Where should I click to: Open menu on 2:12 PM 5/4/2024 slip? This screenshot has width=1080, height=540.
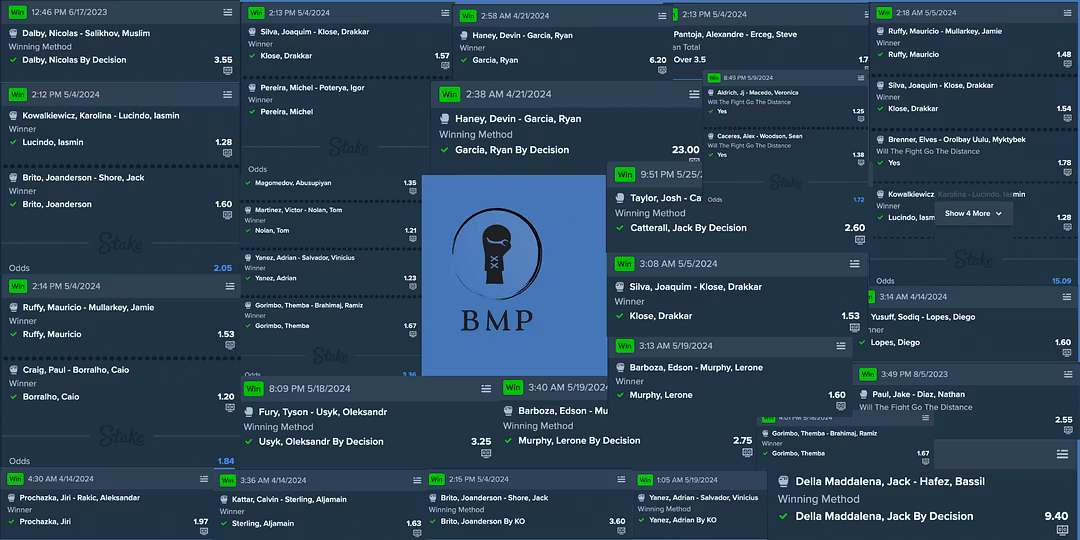(x=227, y=94)
